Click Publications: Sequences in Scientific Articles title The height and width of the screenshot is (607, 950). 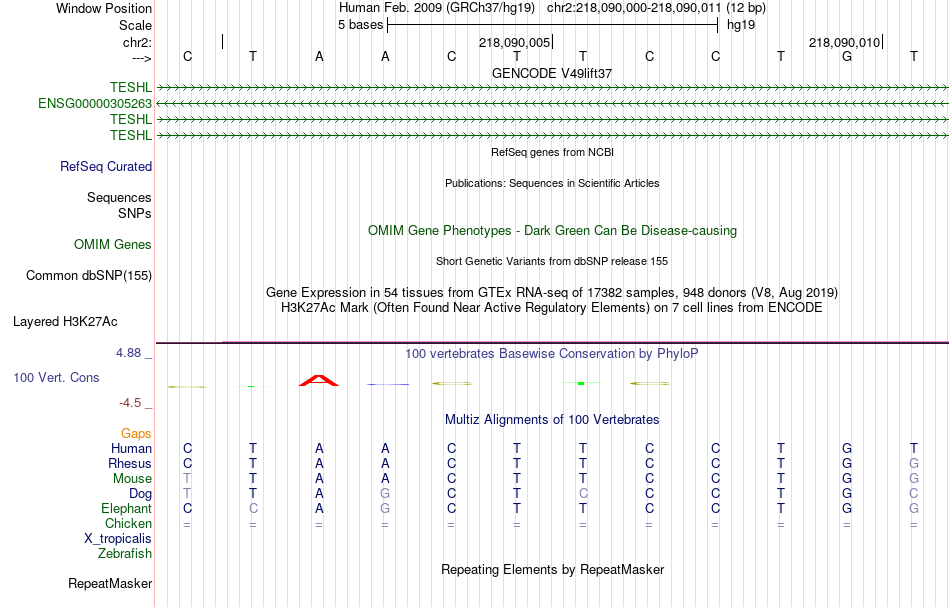552,183
